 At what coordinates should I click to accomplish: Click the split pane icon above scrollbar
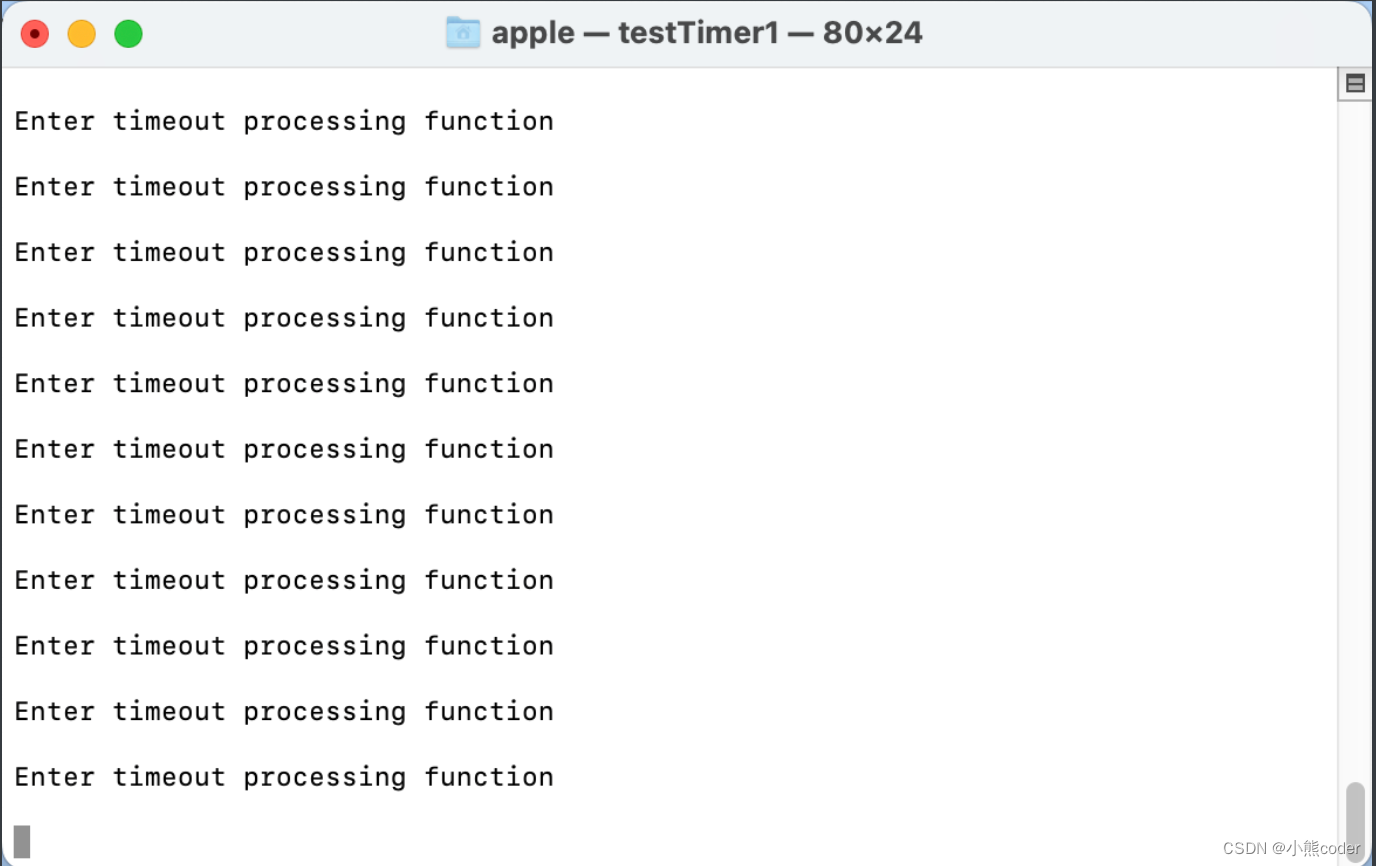[x=1355, y=84]
